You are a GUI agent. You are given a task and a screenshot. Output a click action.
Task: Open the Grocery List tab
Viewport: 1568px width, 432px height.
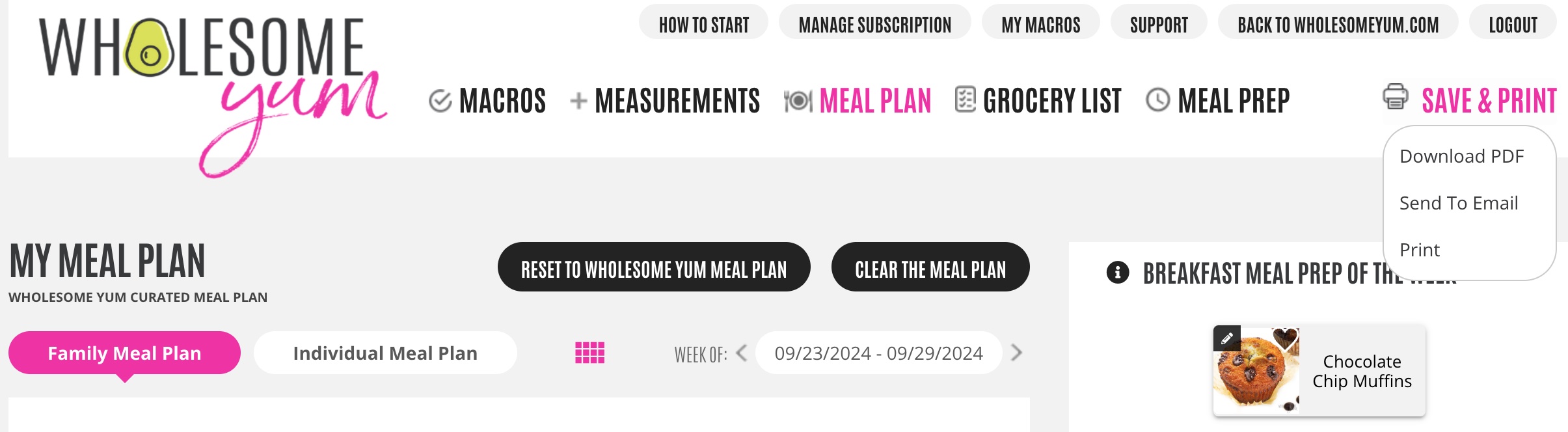point(1052,101)
